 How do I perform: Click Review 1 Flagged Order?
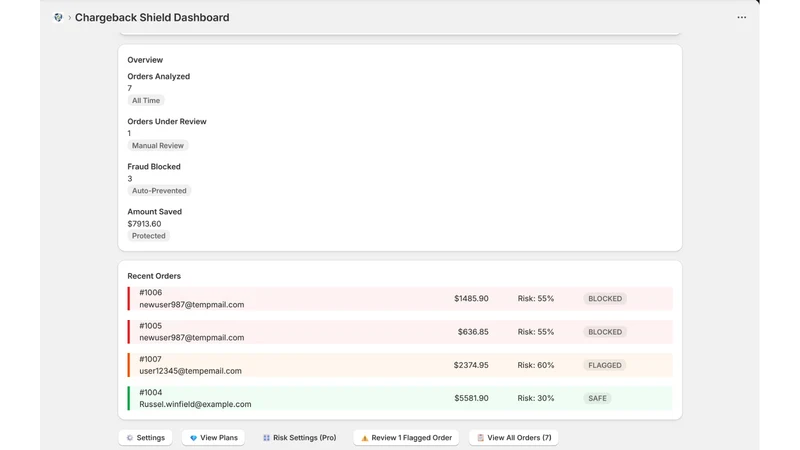coord(406,438)
